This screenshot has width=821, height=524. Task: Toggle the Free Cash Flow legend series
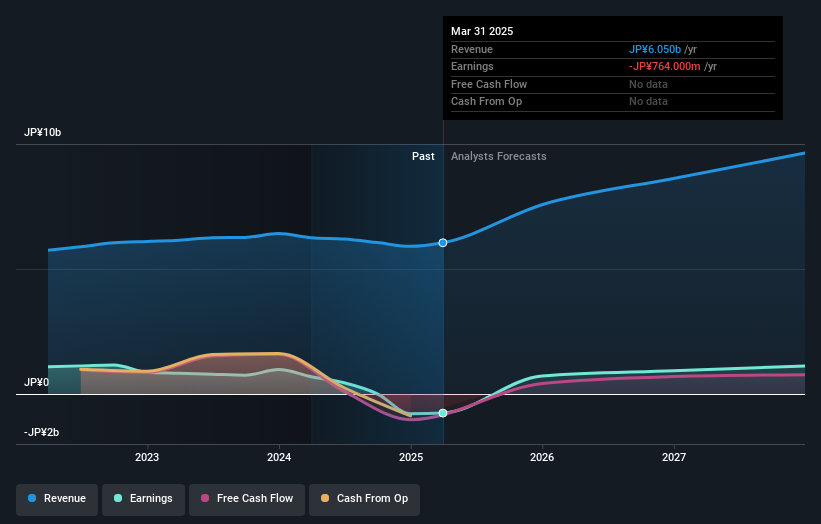click(247, 499)
